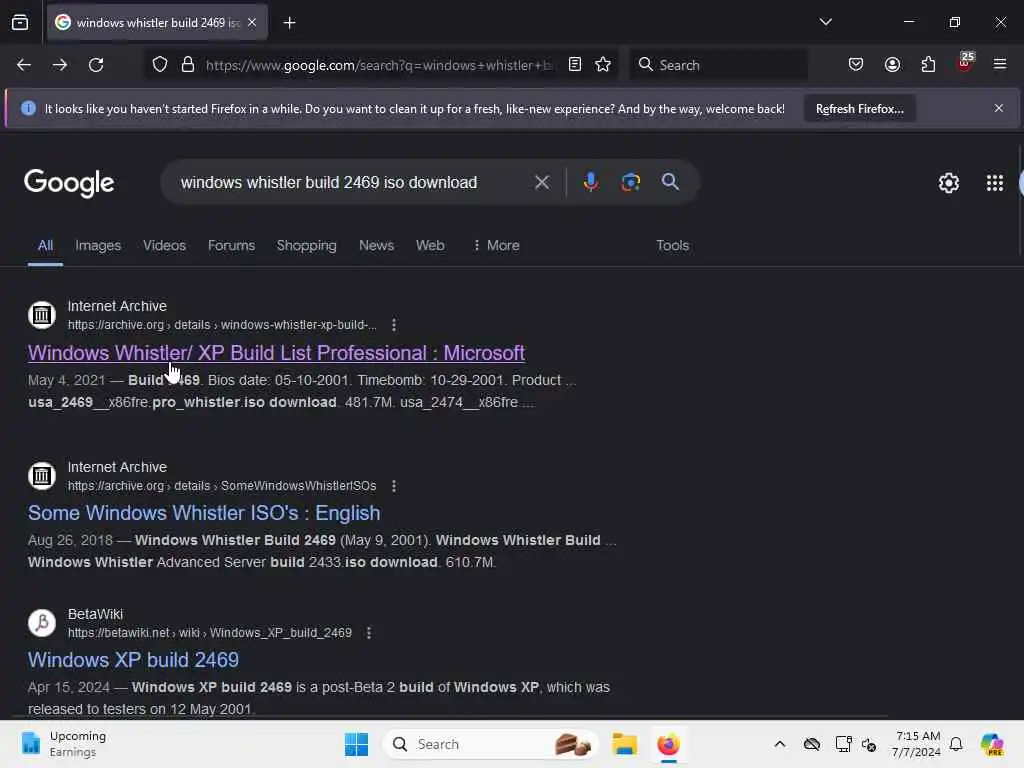Switch to Videos results tab
Image resolution: width=1024 pixels, height=768 pixels.
(x=165, y=246)
